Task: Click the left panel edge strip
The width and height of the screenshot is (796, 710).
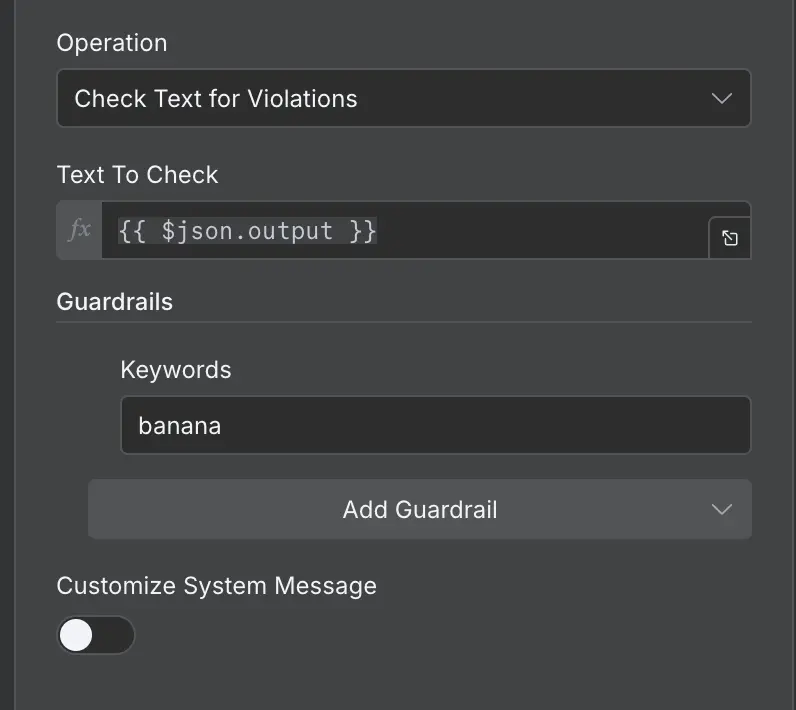Action: pyautogui.click(x=8, y=355)
